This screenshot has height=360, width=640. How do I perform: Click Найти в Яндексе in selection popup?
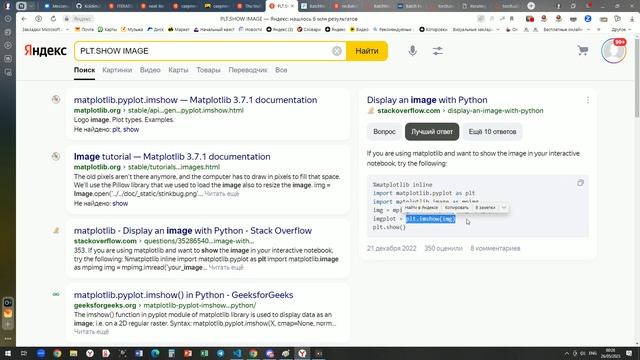tap(421, 208)
